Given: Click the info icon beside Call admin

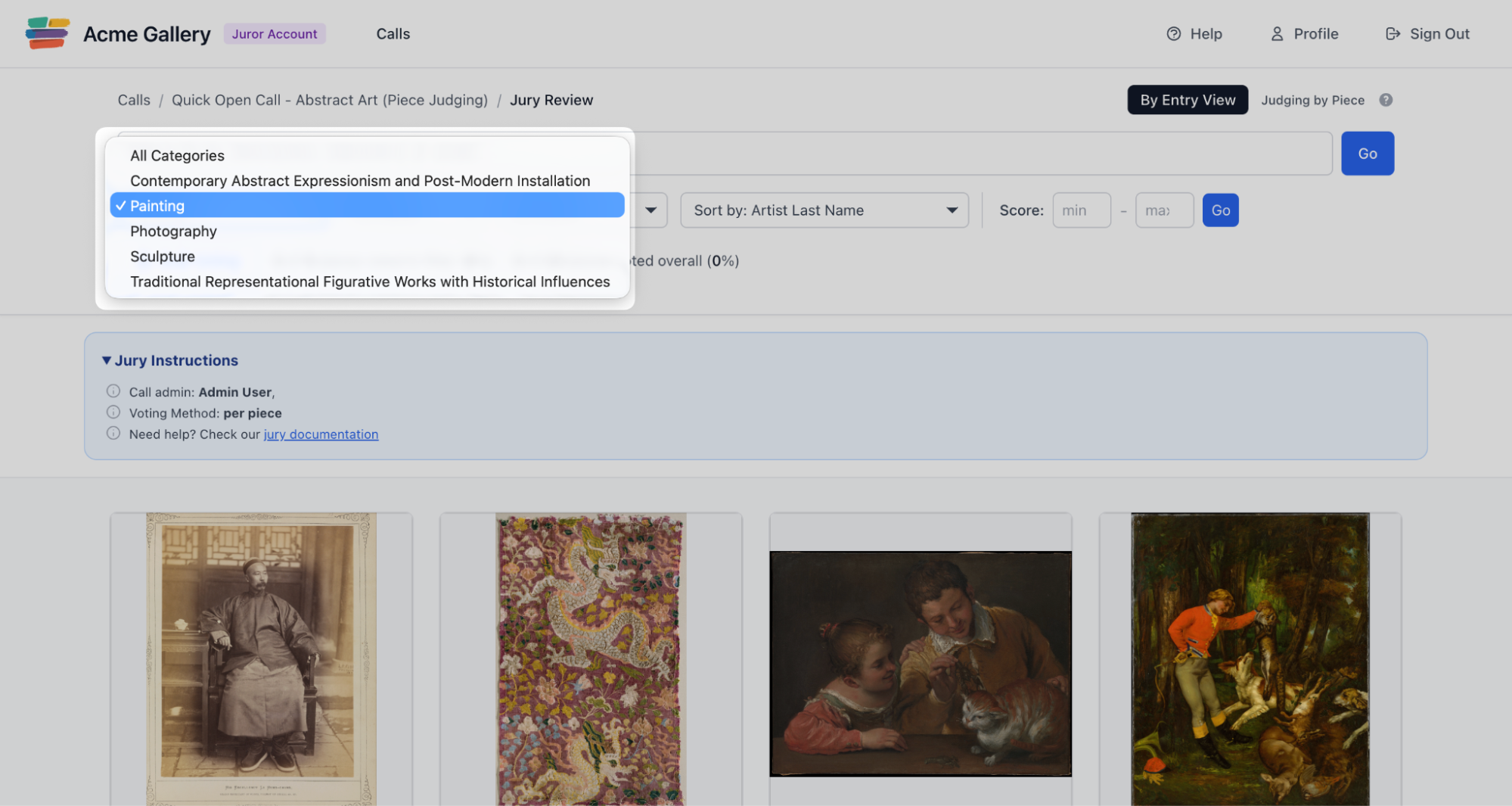Looking at the screenshot, I should coord(113,391).
